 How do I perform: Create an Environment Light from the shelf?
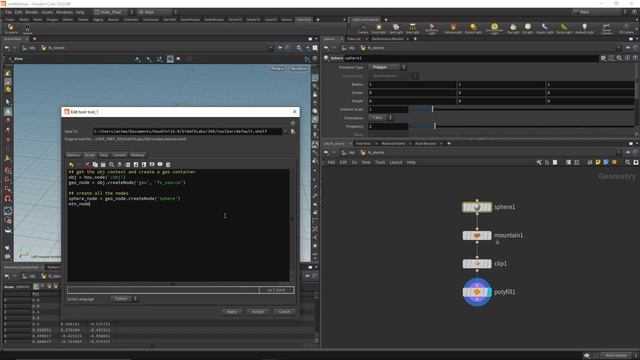(x=494, y=29)
